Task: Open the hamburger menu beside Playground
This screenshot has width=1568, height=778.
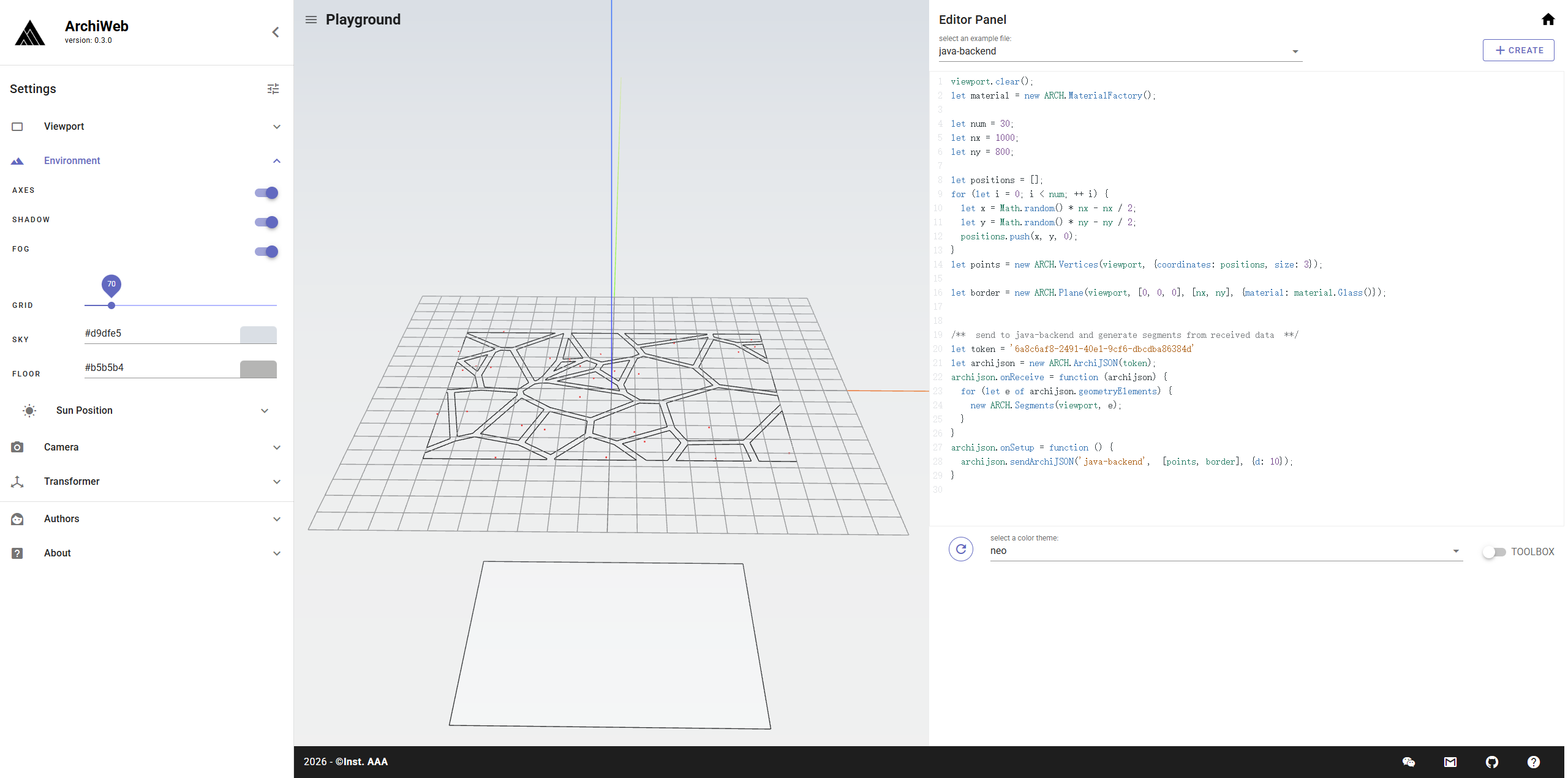Action: [311, 20]
